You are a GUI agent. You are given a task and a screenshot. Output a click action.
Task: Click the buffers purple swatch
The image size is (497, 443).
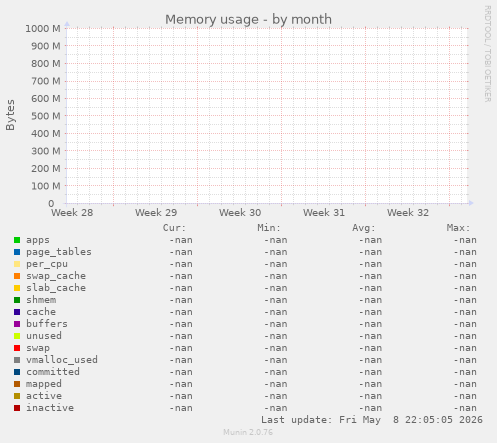tap(17, 324)
